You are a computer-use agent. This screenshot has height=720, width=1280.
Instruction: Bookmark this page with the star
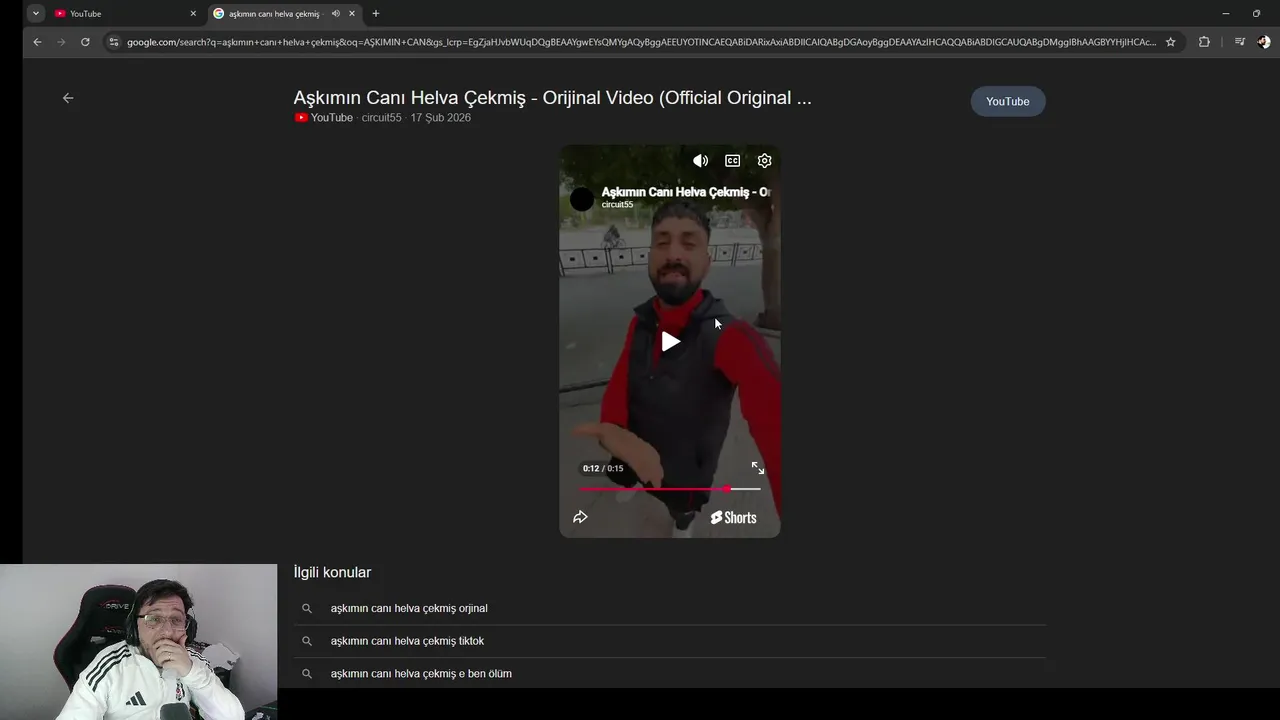pos(1170,42)
